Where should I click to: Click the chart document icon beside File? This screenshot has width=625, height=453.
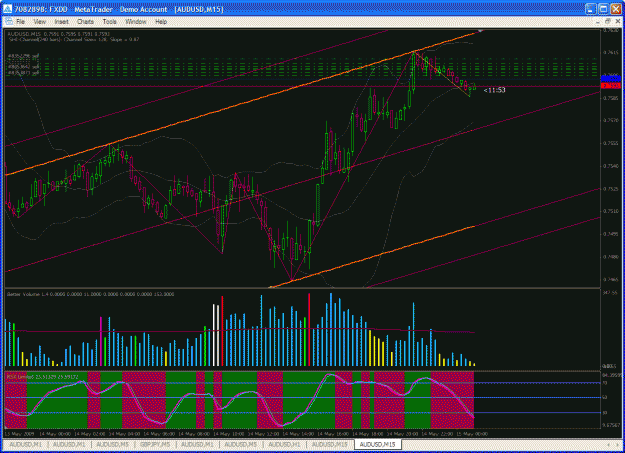pos(8,22)
